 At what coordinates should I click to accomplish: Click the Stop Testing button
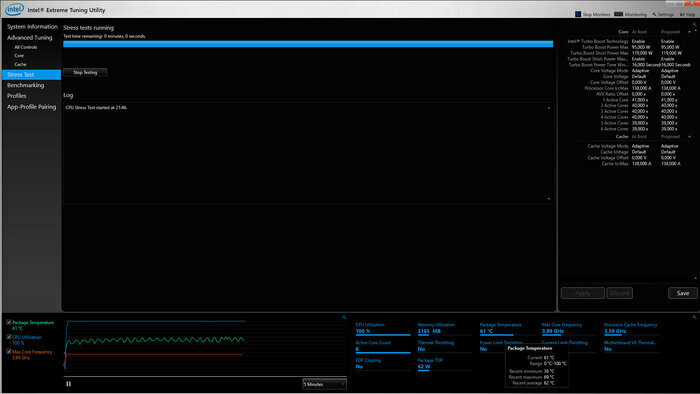coord(85,72)
